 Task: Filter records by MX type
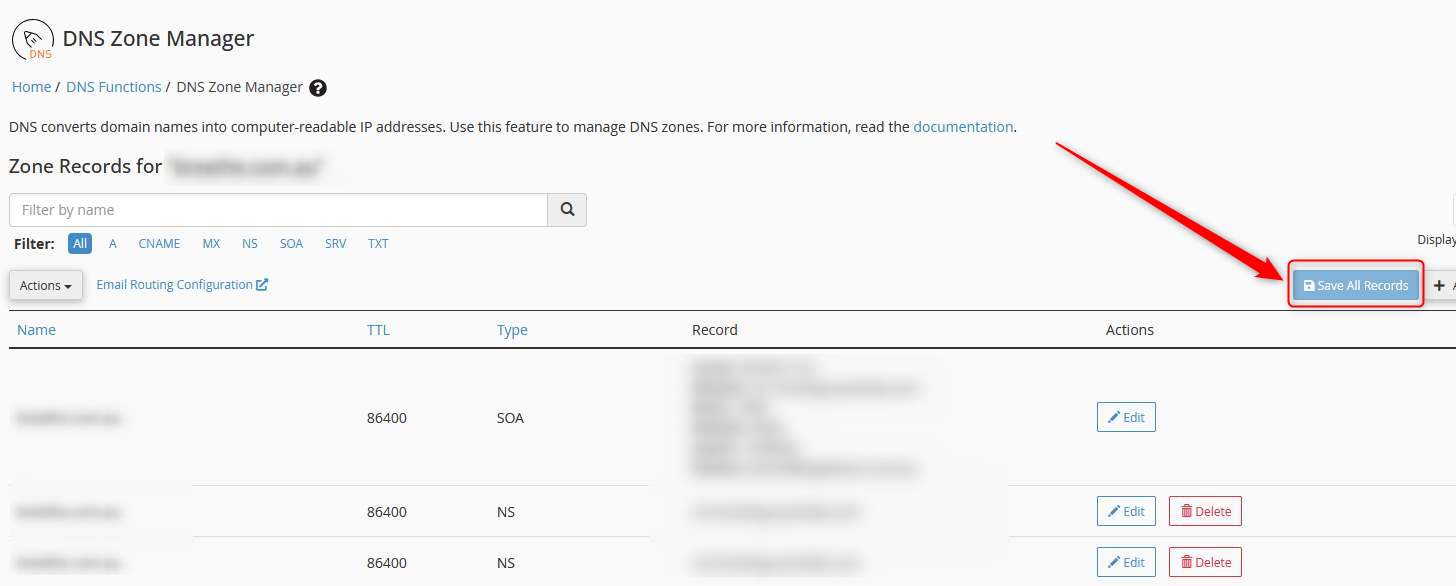pos(211,244)
